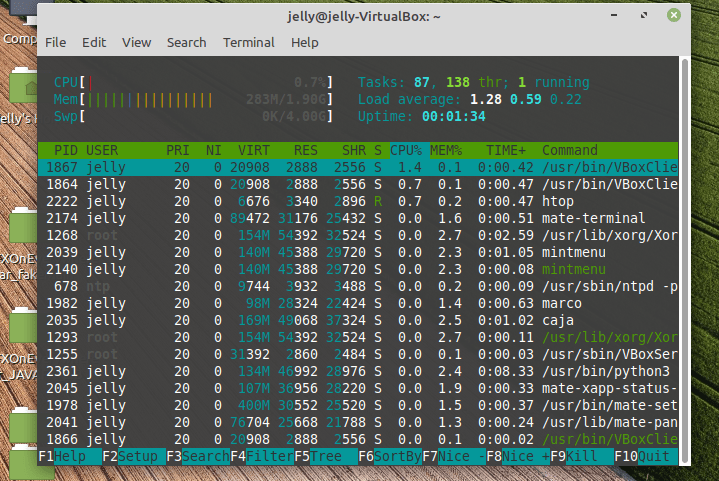Sort by the Command column header
719x481 pixels.
coord(570,150)
